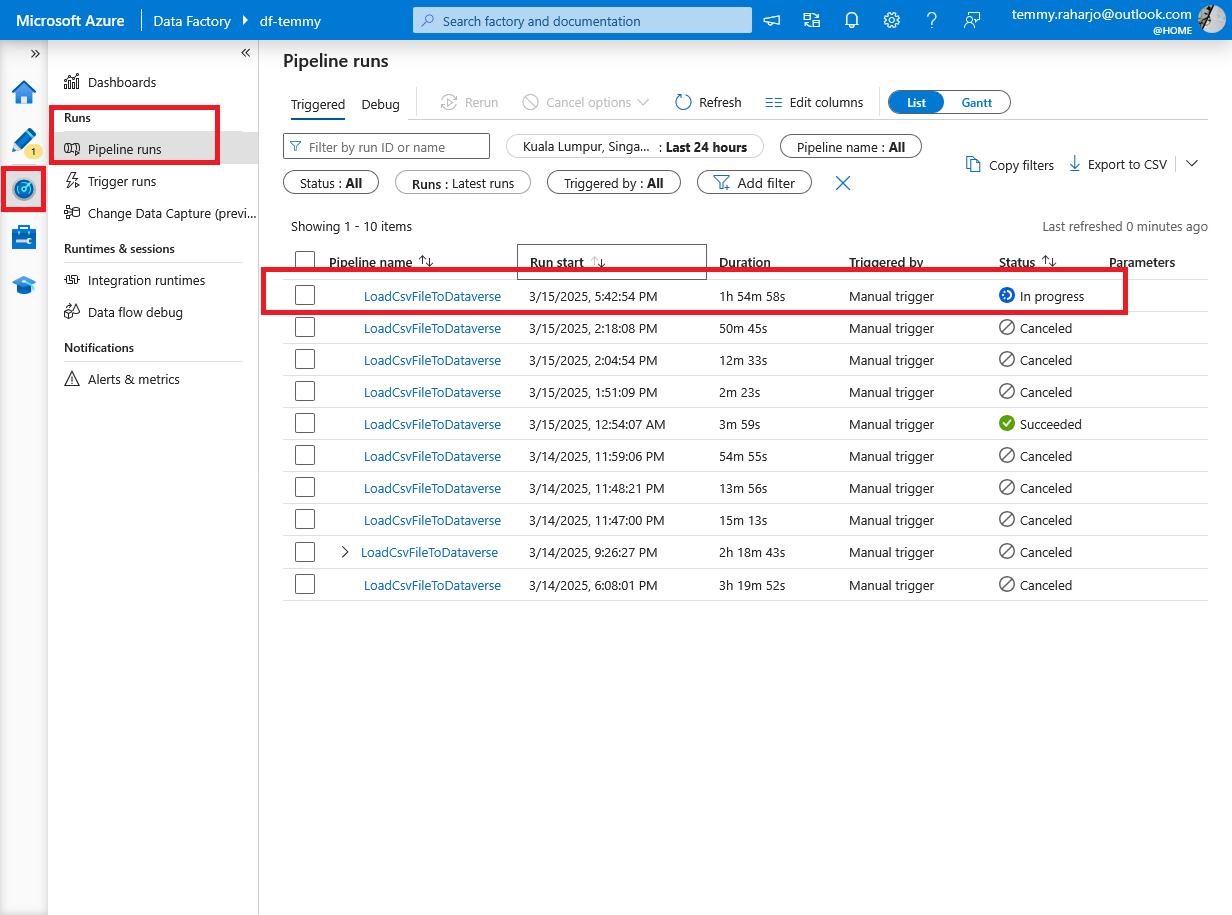Screen dimensions: 1232x915
Task: Click the announcements megaphone icon
Action: 772,20
